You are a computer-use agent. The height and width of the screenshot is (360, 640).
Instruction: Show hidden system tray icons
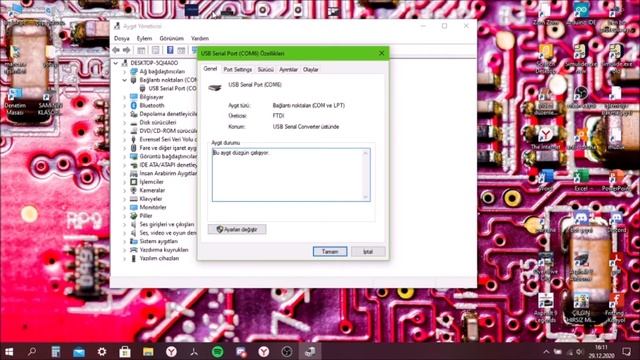pyautogui.click(x=546, y=351)
